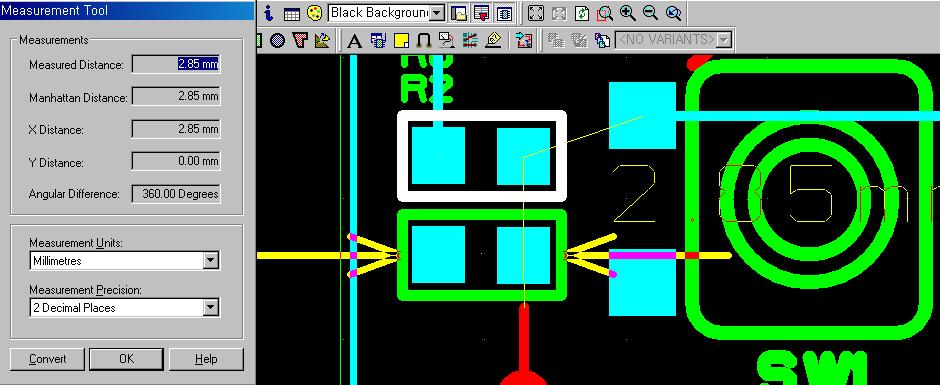
Task: Open Help for the Measurement Tool
Action: point(206,359)
